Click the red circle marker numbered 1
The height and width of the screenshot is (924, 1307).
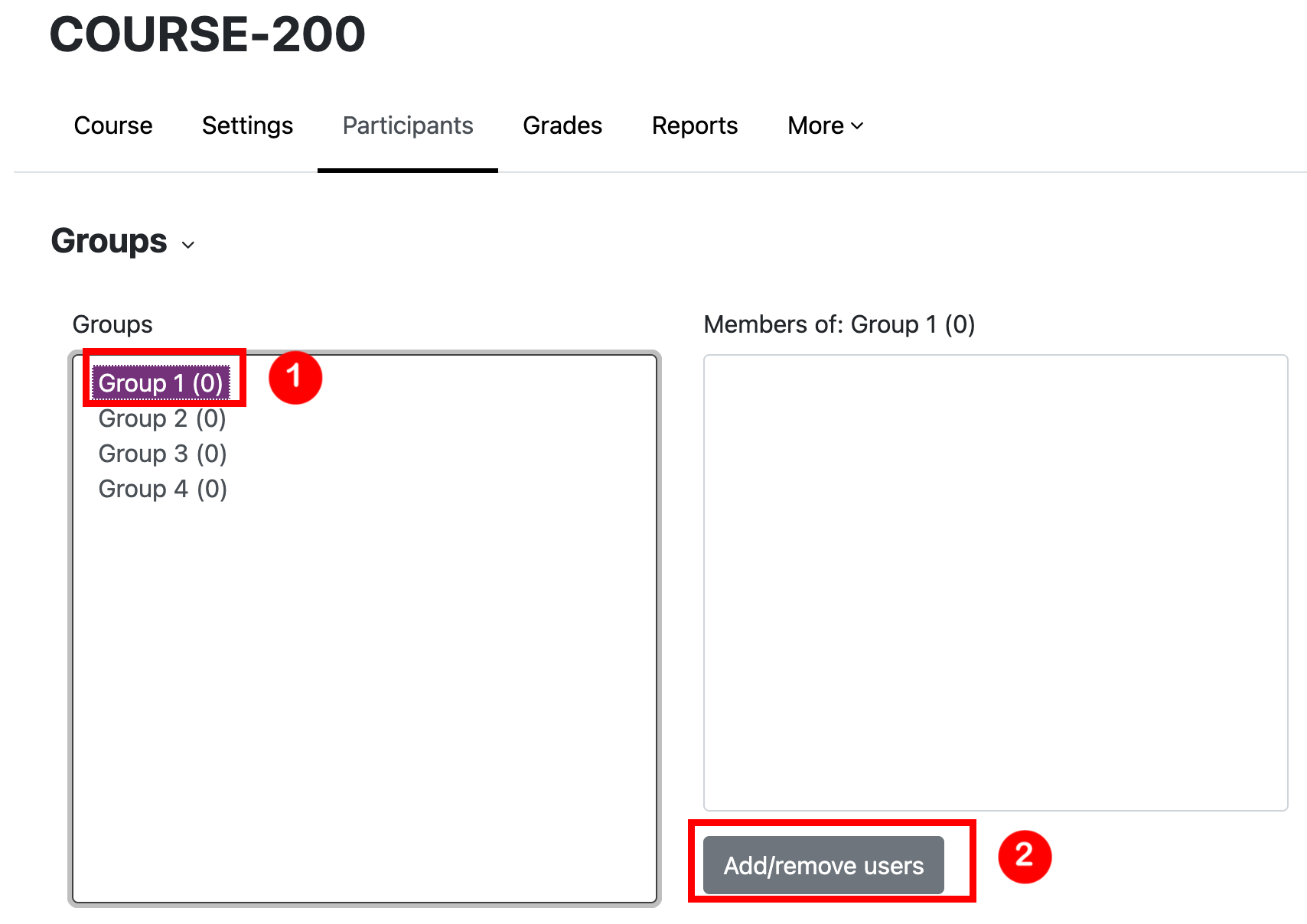[x=295, y=378]
